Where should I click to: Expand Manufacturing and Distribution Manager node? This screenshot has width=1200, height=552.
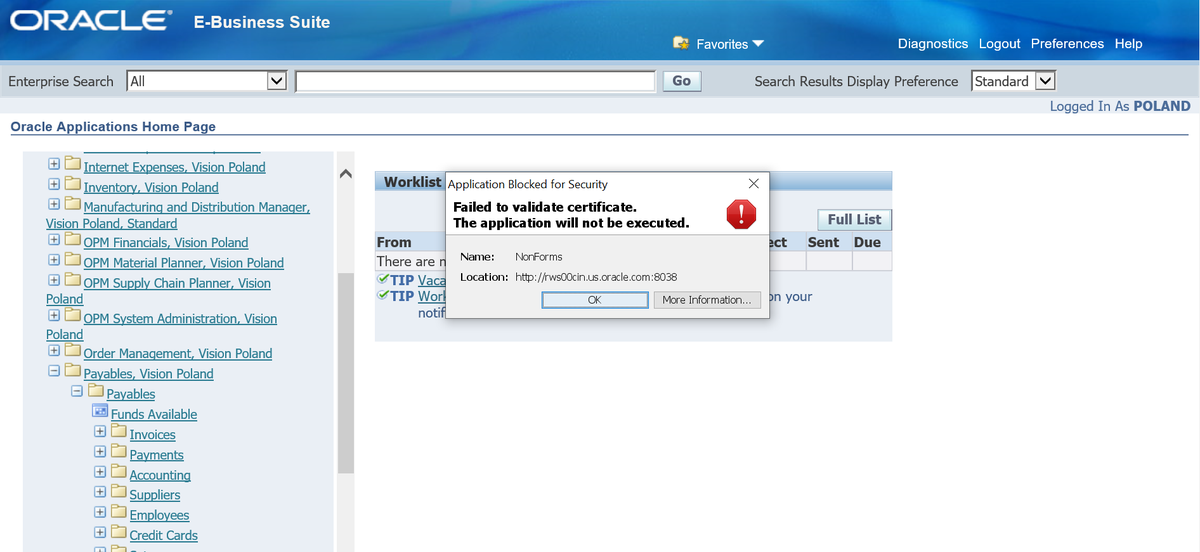pos(54,206)
